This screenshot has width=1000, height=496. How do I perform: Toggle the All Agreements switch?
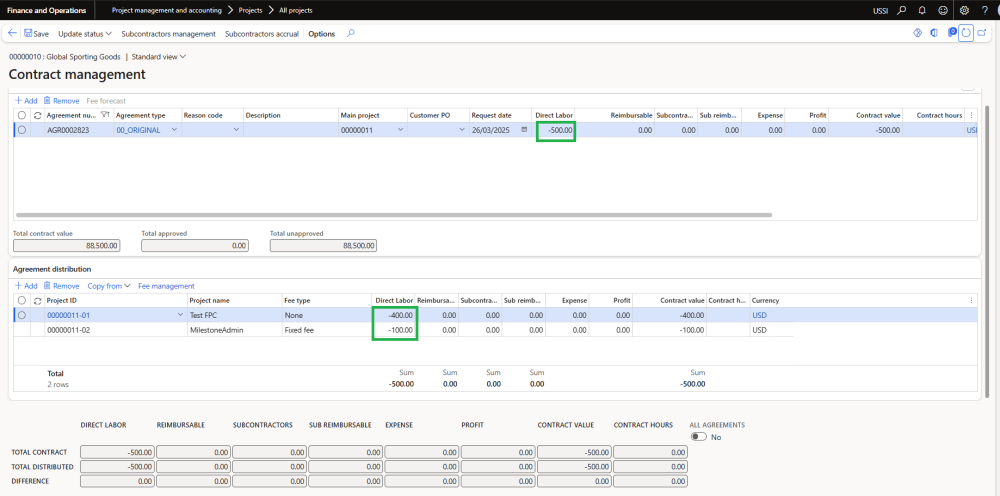click(x=698, y=437)
